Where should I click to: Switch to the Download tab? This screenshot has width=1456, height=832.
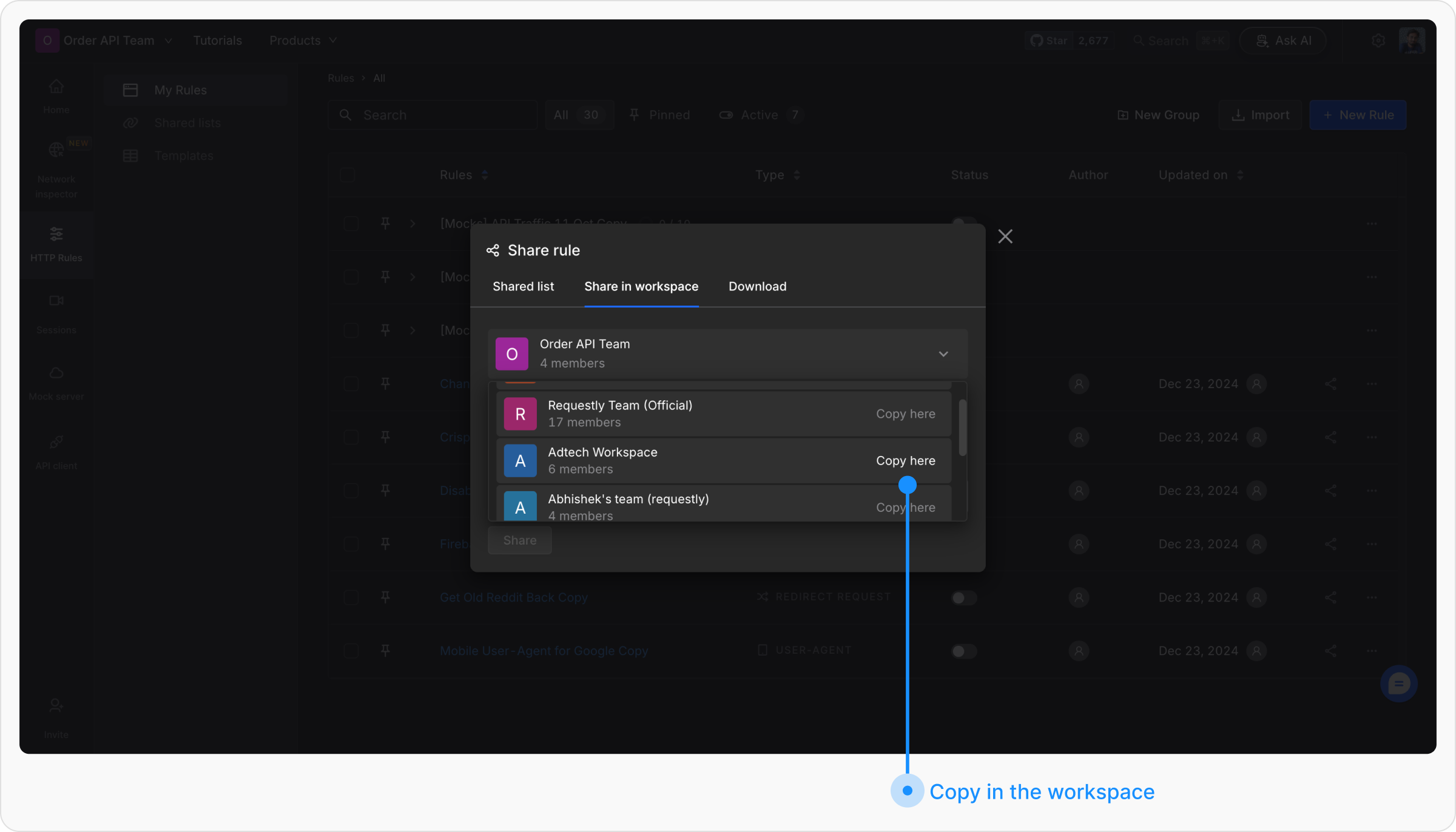coord(757,287)
